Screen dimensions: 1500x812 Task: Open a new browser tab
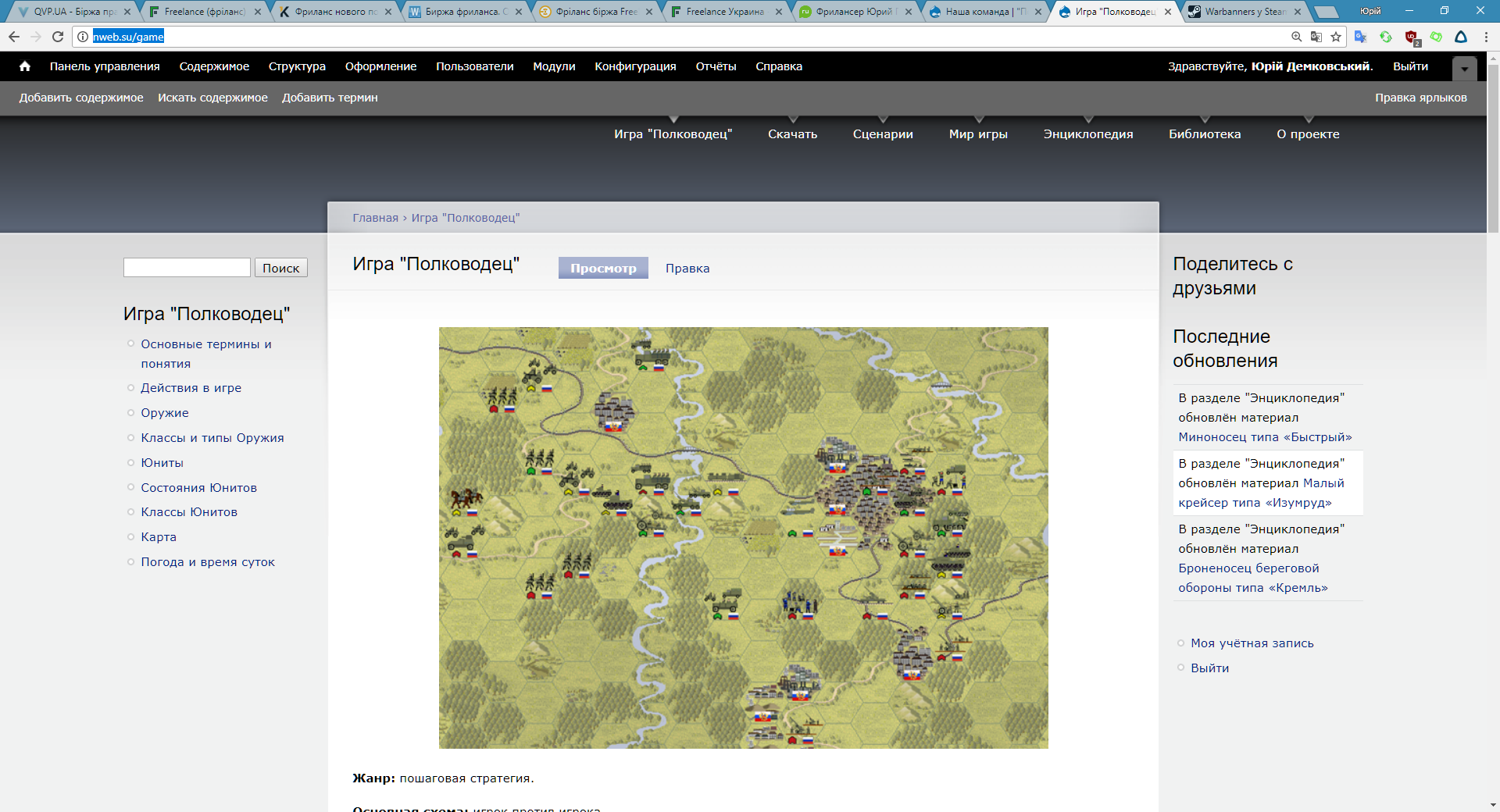click(x=1326, y=12)
